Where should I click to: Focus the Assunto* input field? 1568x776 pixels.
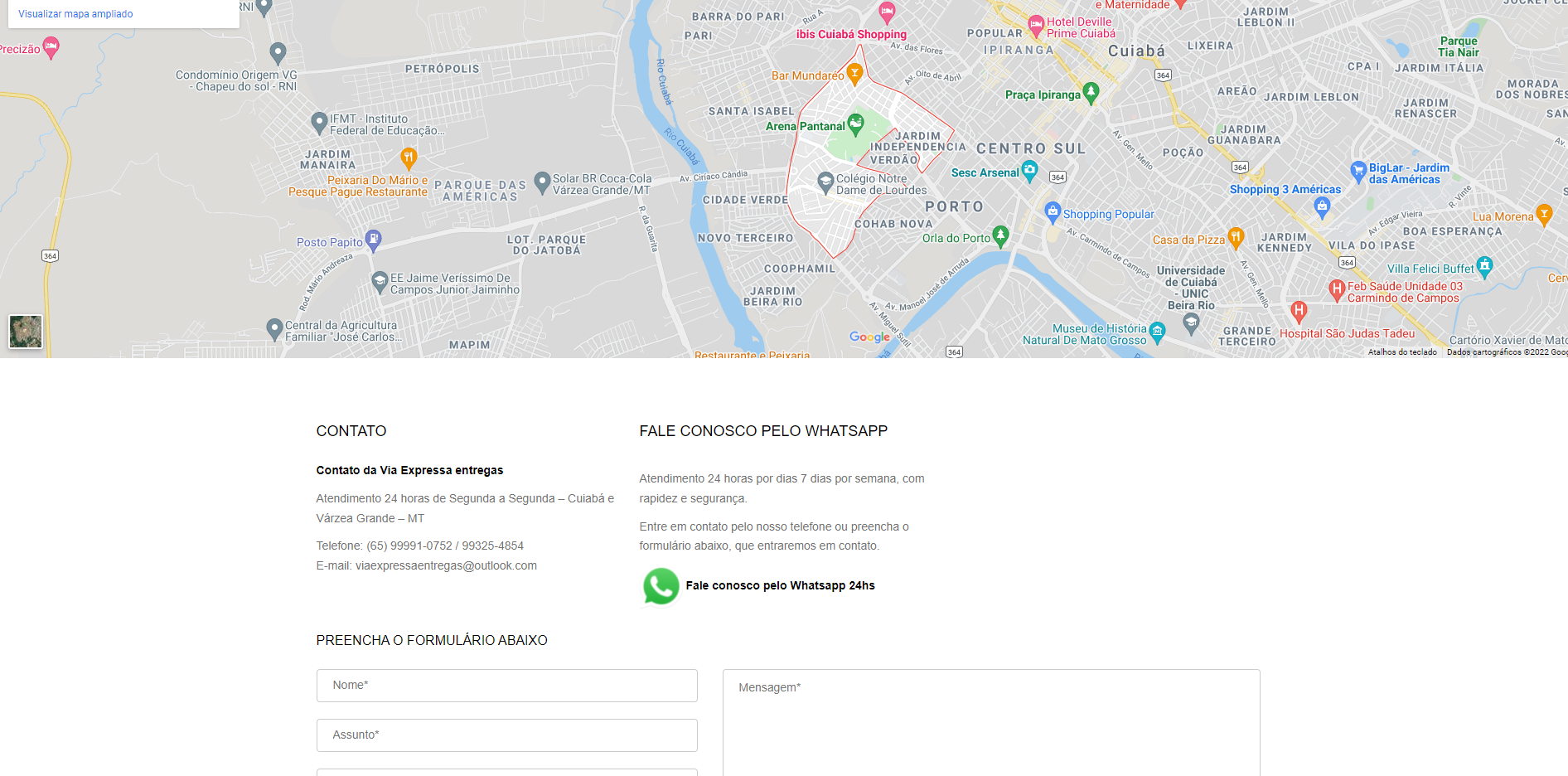point(506,735)
